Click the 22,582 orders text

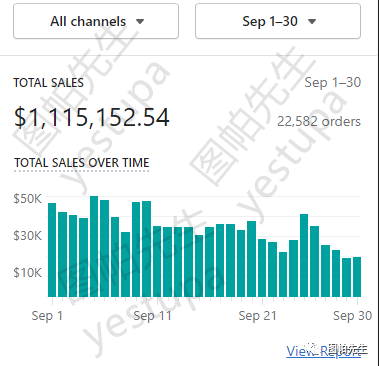point(319,121)
